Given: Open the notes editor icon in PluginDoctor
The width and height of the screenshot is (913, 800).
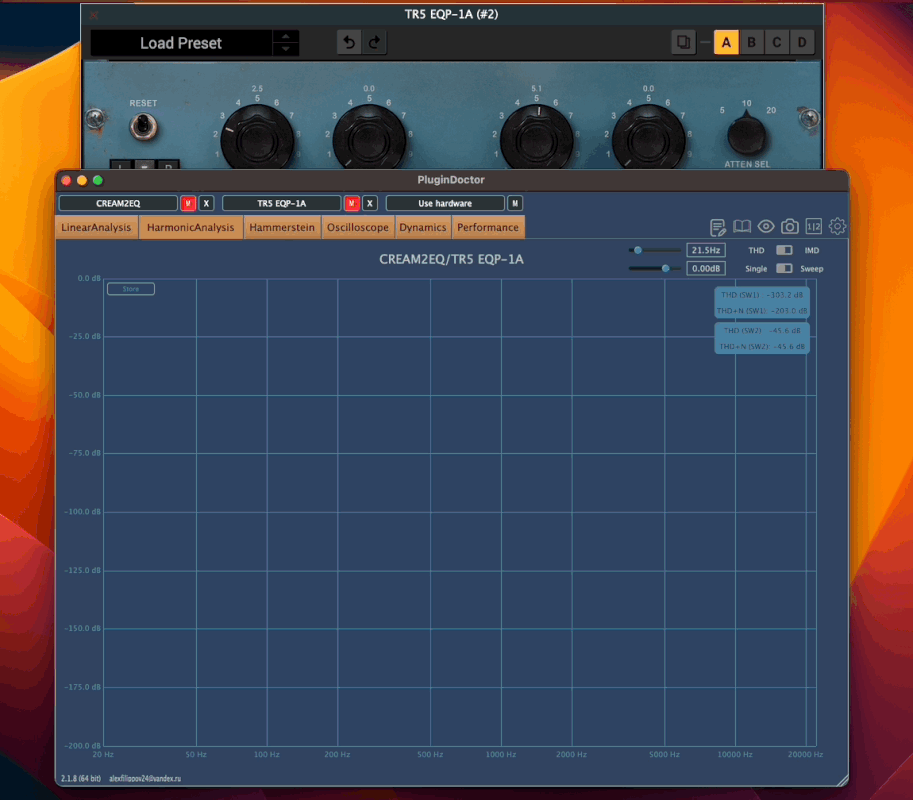Looking at the screenshot, I should (x=717, y=227).
